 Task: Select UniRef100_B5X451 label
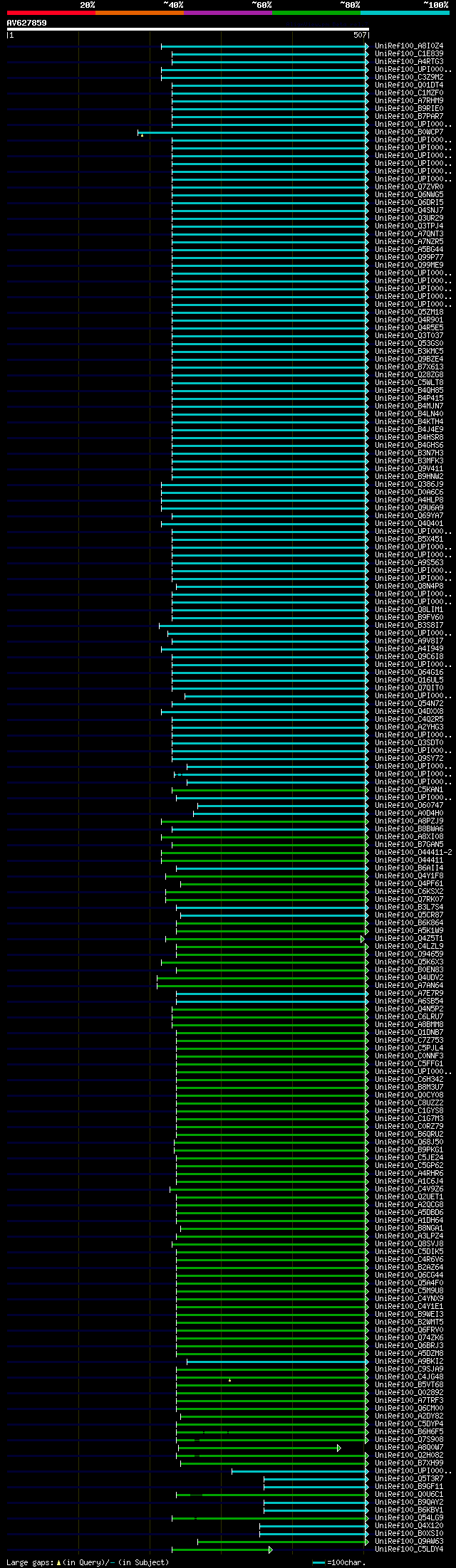[409, 539]
